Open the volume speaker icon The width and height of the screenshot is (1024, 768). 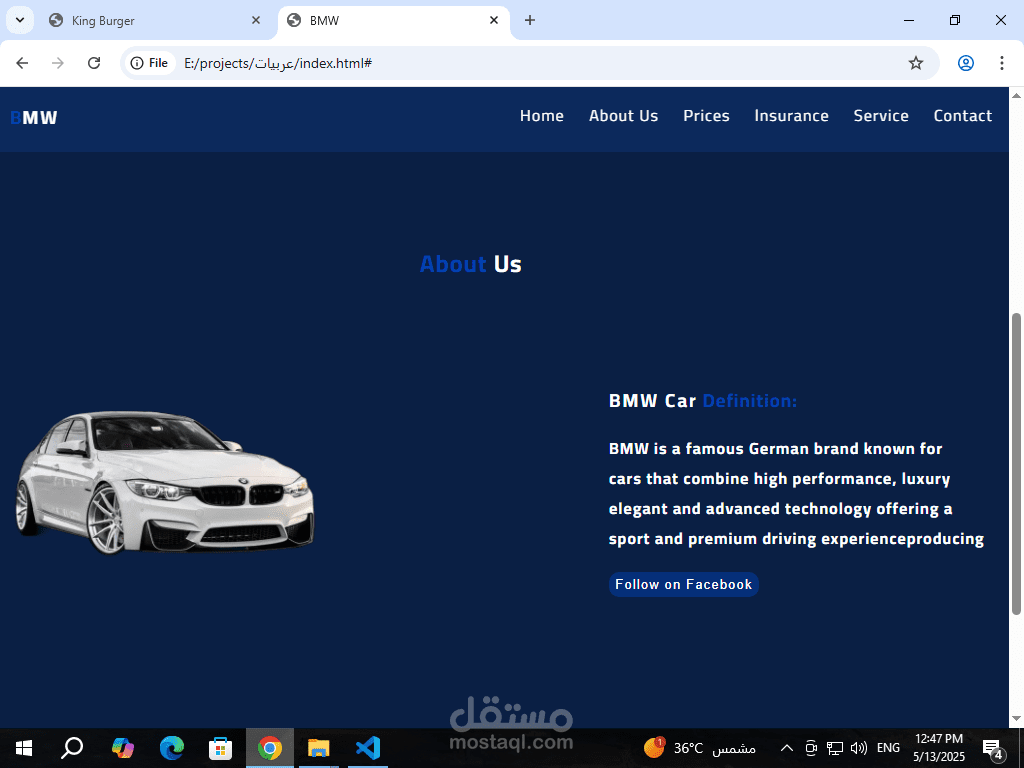click(859, 748)
